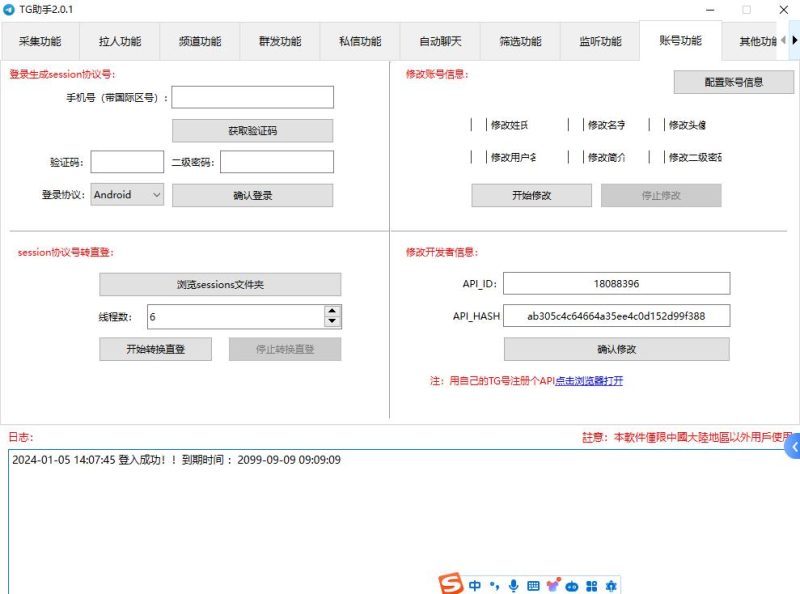Click the Sogou input method S logo
Screen dimensions: 800x594
(451, 585)
